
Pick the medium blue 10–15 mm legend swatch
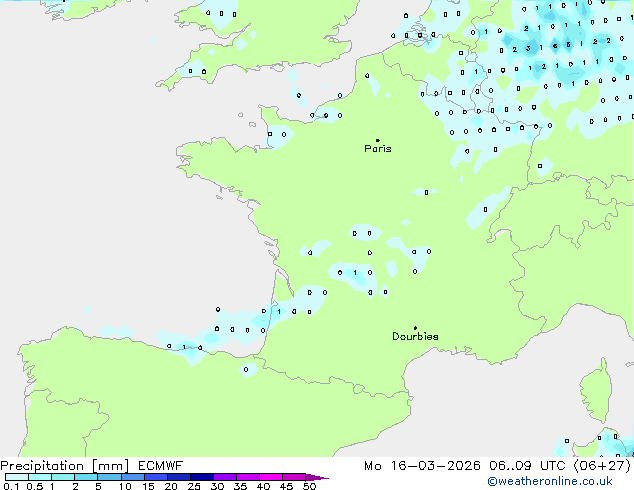pos(136,478)
